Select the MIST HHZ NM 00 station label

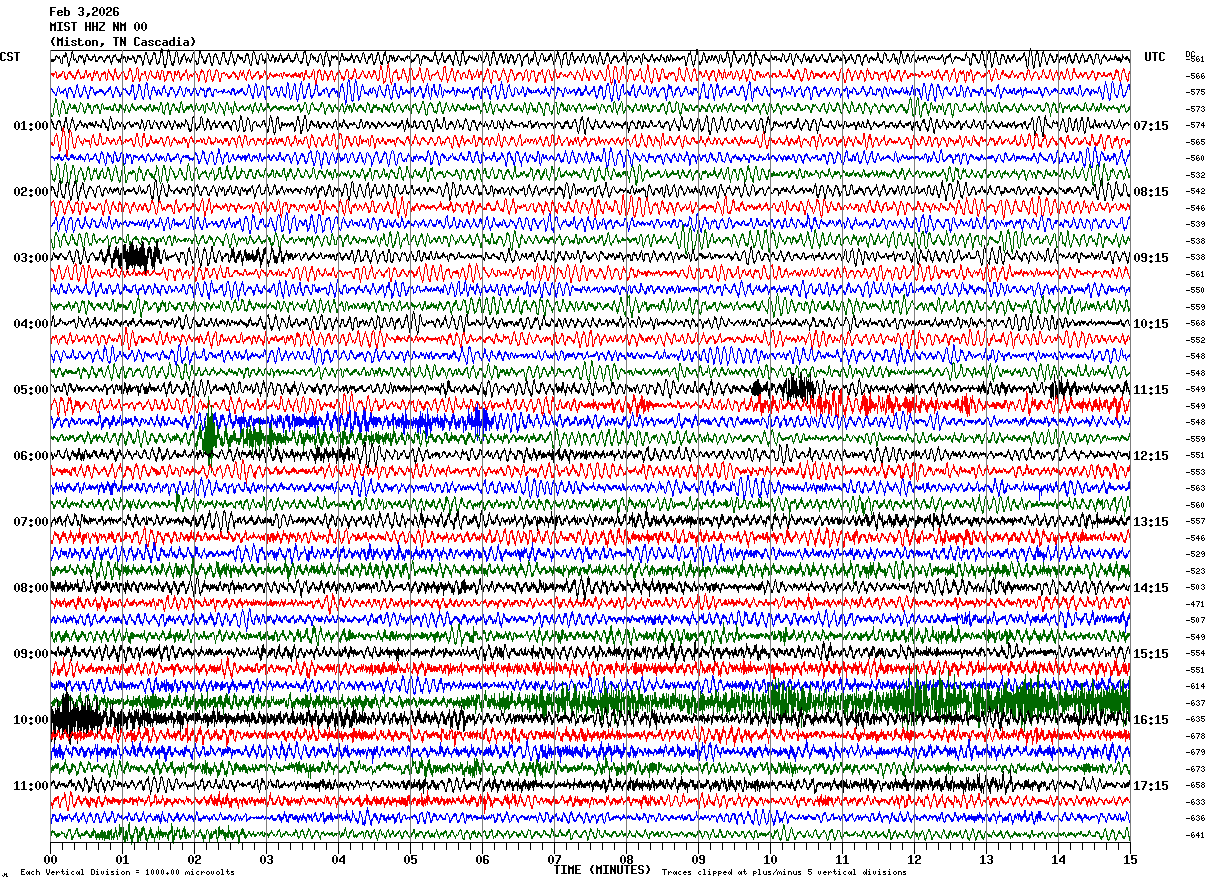98,27
